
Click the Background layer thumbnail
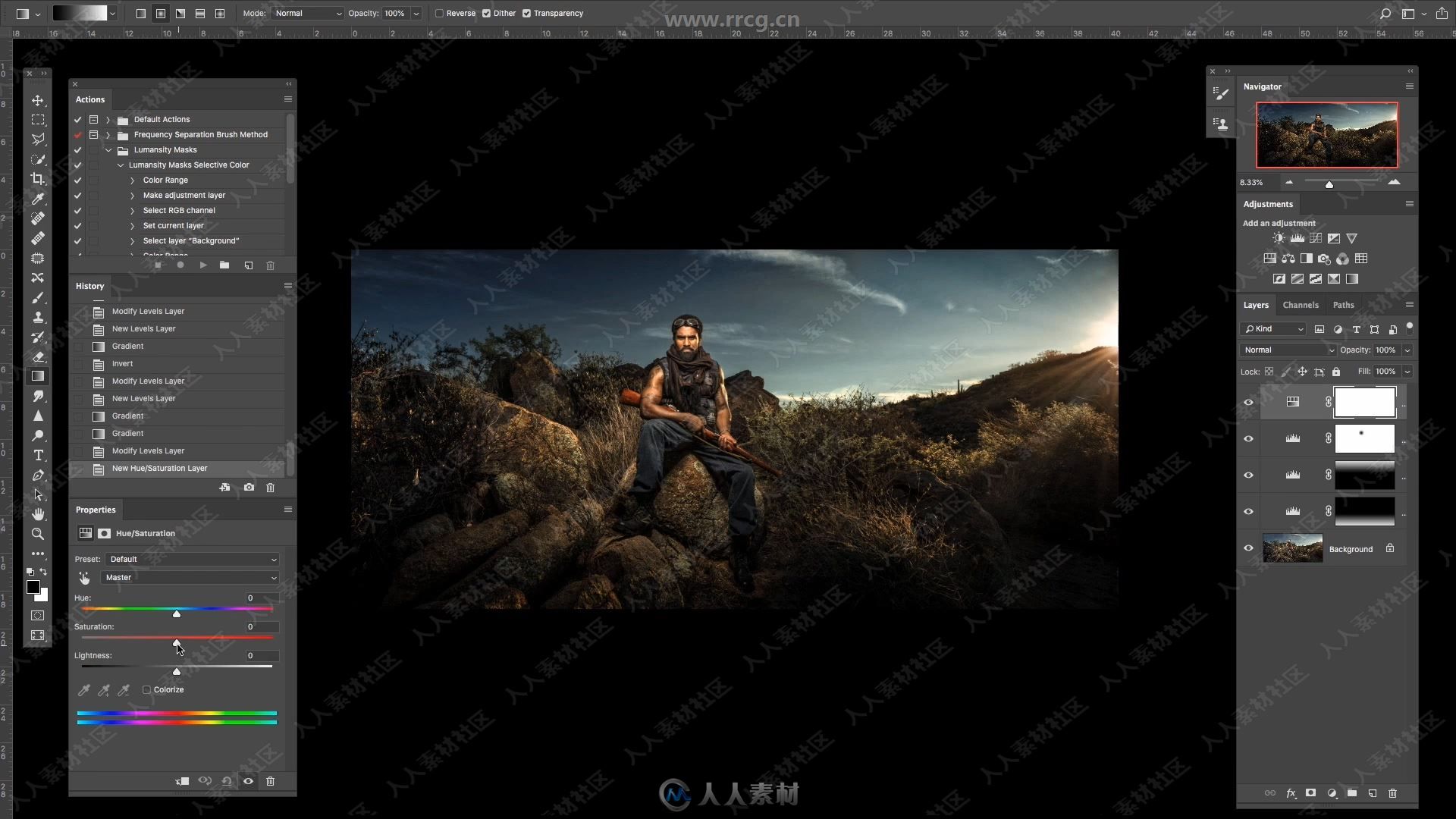[1293, 548]
